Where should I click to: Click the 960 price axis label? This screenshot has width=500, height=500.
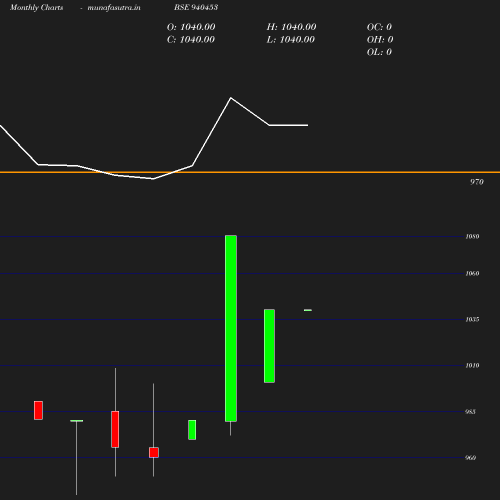pyautogui.click(x=470, y=458)
